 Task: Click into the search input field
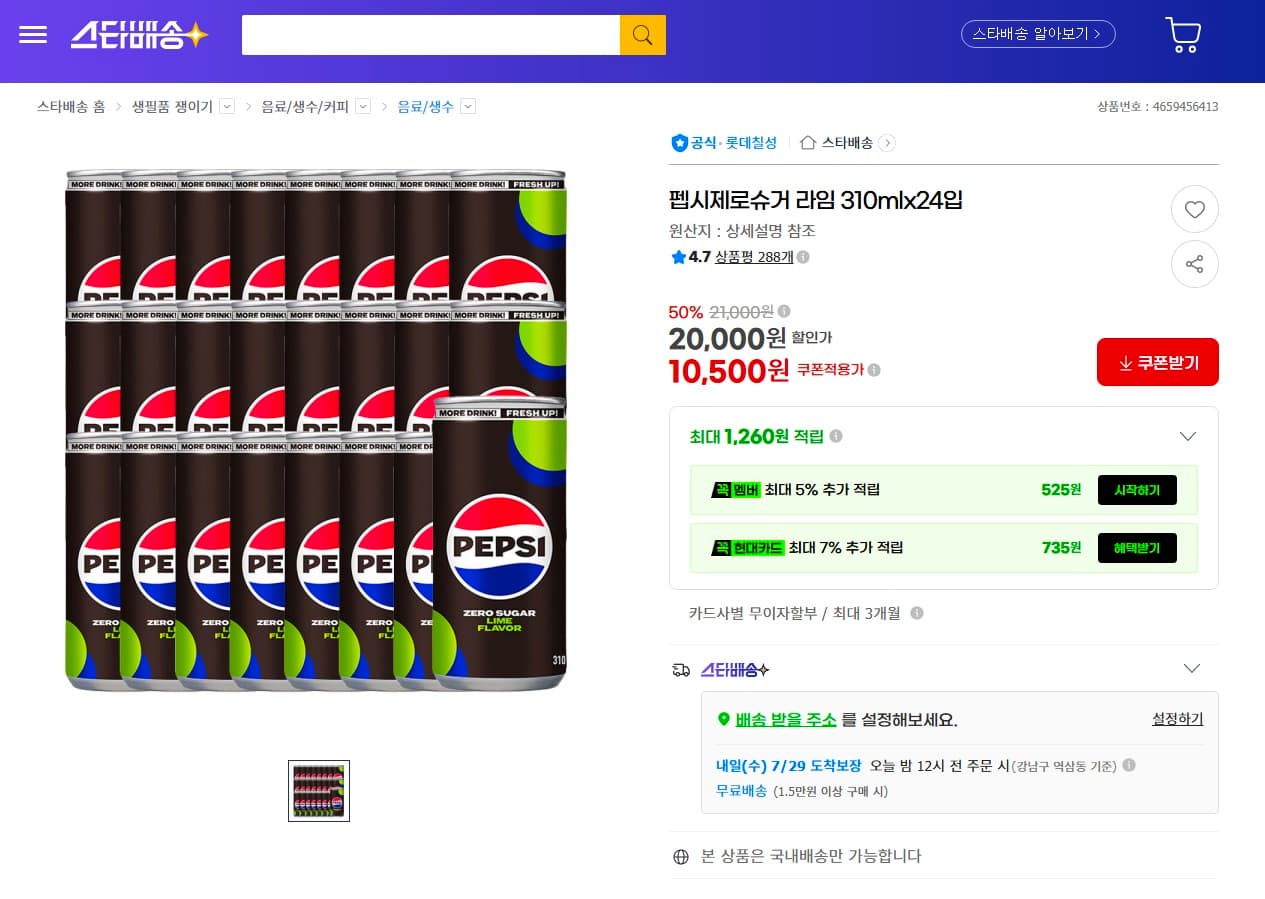tap(431, 35)
